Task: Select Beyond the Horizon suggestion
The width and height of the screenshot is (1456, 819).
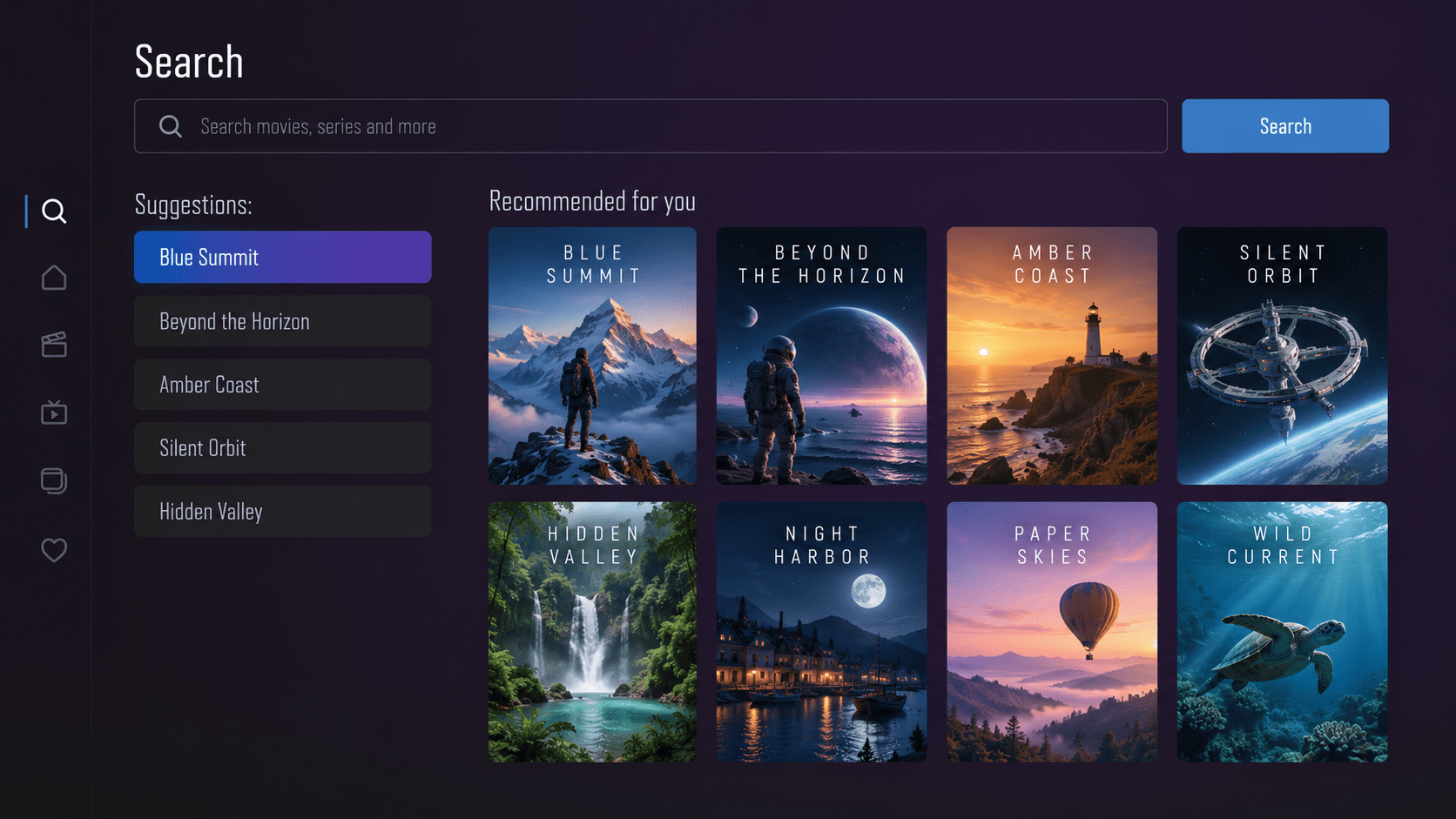Action: pyautogui.click(x=283, y=321)
